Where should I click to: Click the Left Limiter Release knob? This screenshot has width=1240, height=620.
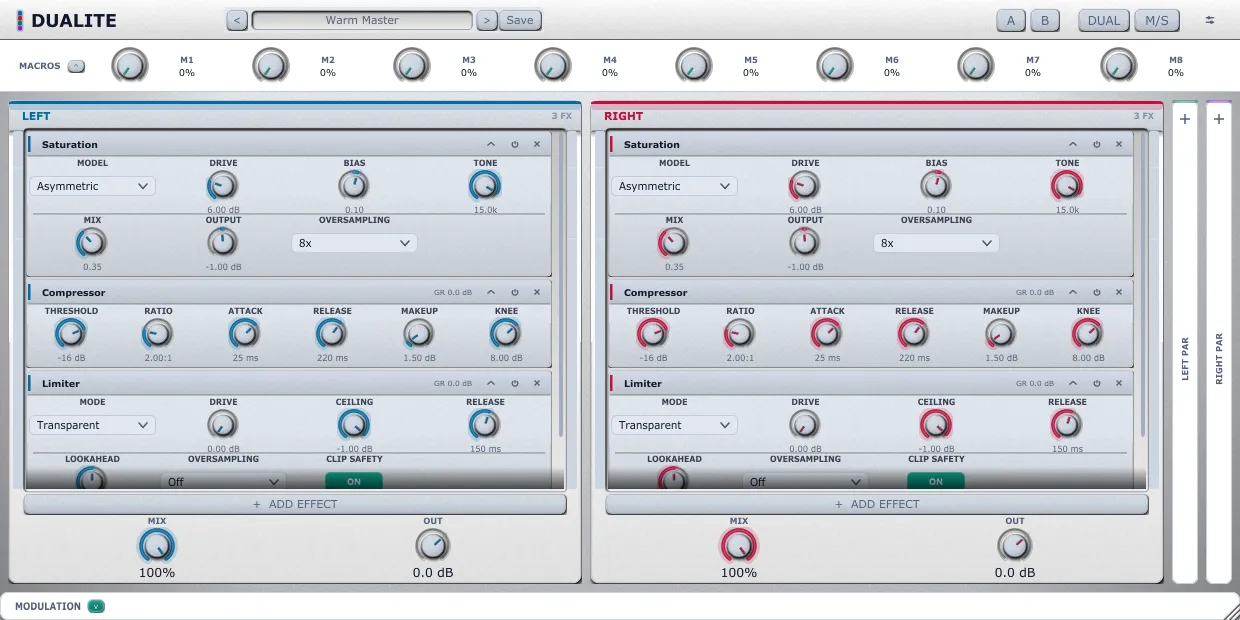(485, 424)
